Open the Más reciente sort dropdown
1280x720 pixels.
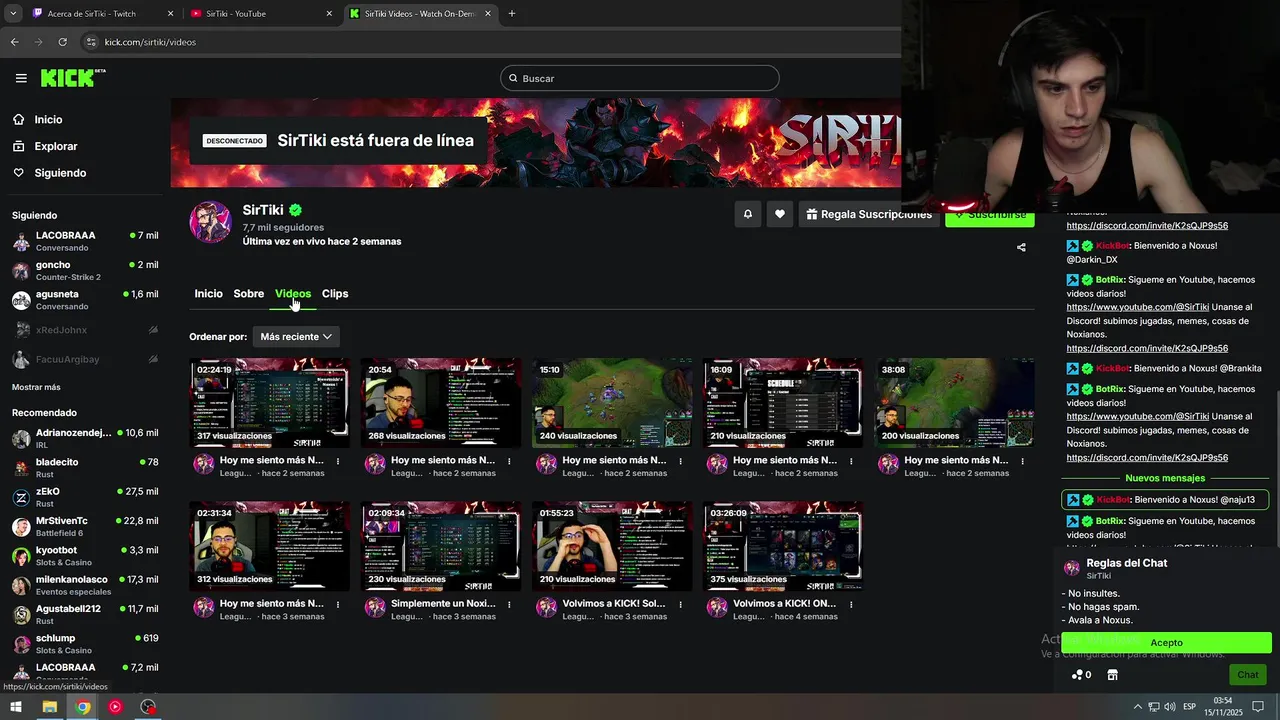pyautogui.click(x=296, y=337)
